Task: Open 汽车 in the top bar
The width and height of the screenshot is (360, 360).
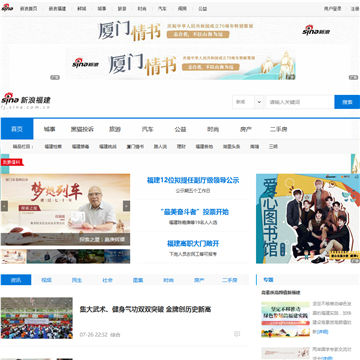Action: point(162,9)
